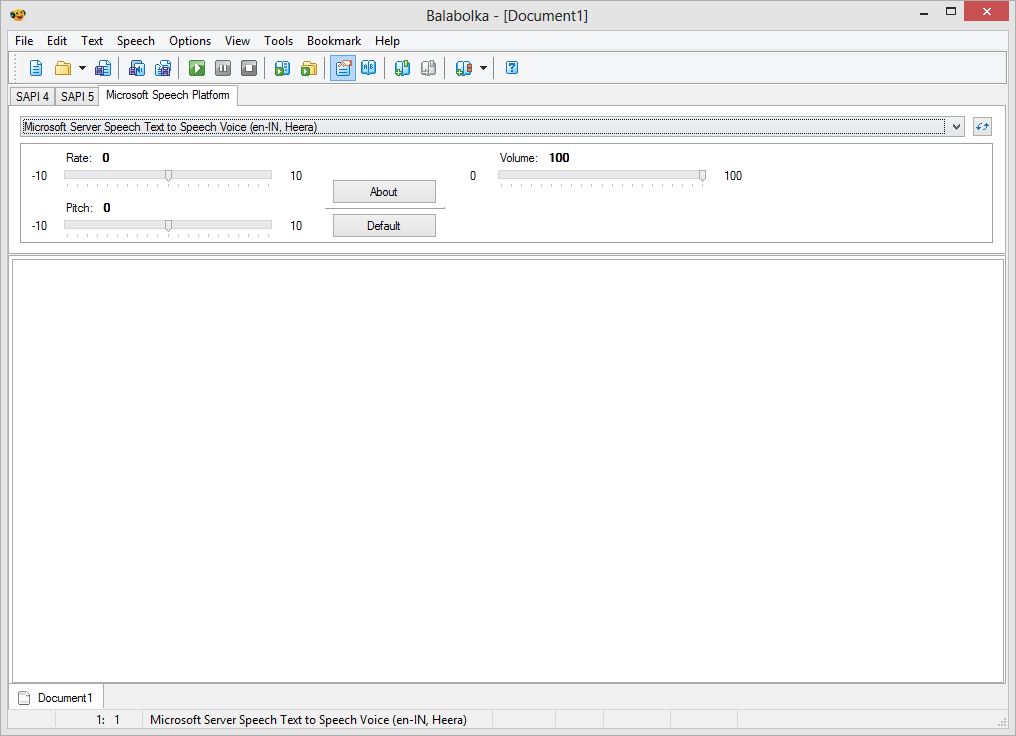Click the bookmarks list icon
The width and height of the screenshot is (1016, 736).
click(x=463, y=68)
